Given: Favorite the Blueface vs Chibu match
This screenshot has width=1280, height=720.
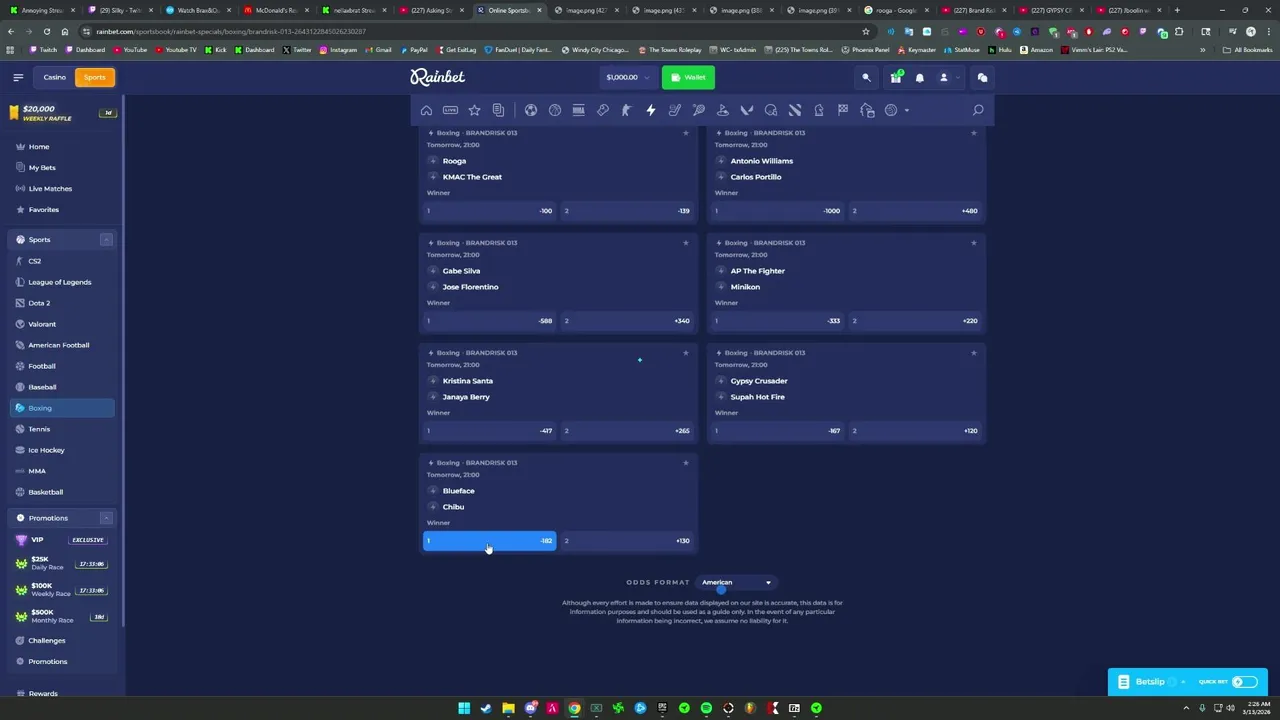Looking at the screenshot, I should (x=686, y=463).
